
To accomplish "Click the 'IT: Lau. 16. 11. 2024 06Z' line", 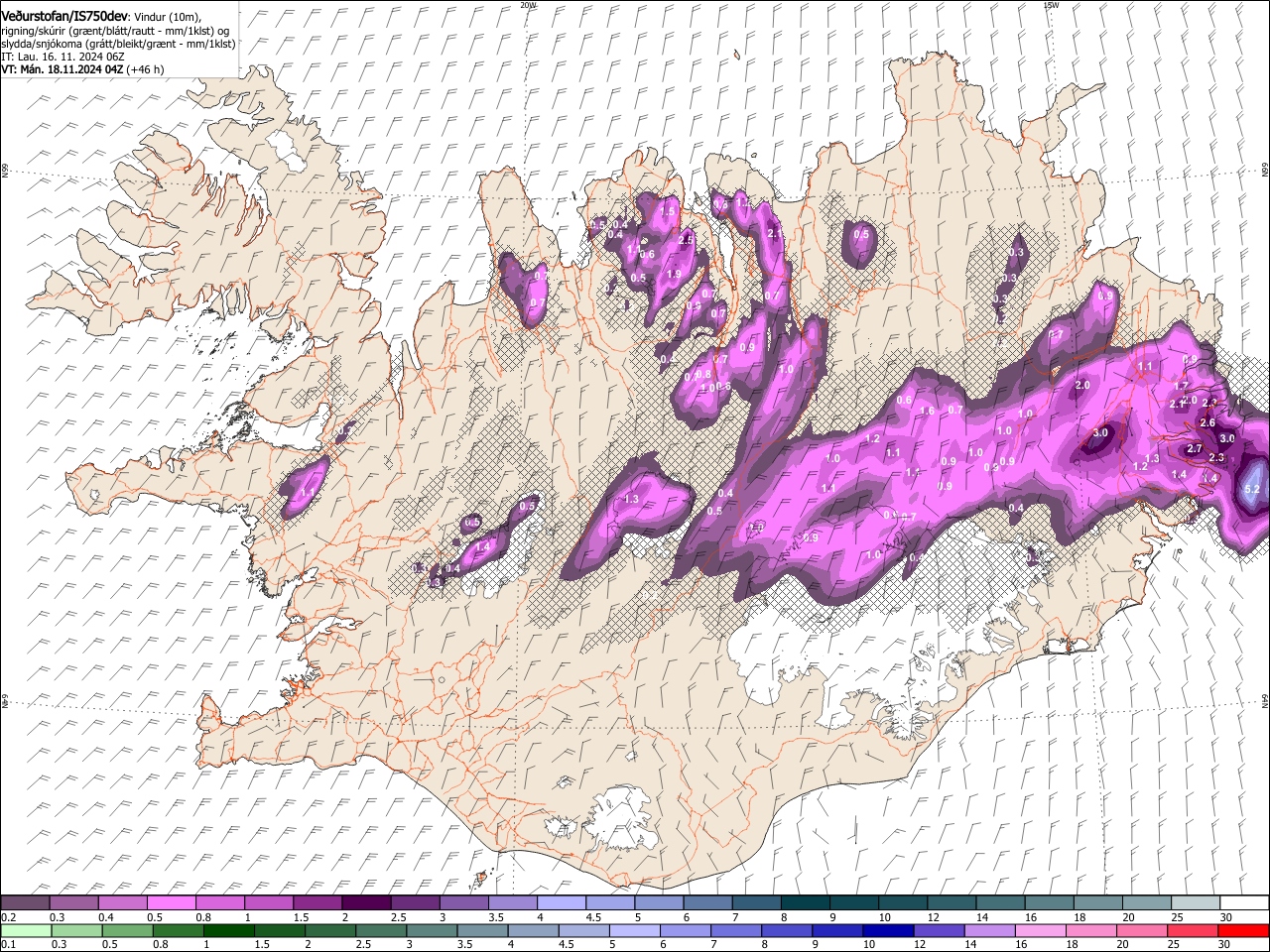I will coord(63,57).
